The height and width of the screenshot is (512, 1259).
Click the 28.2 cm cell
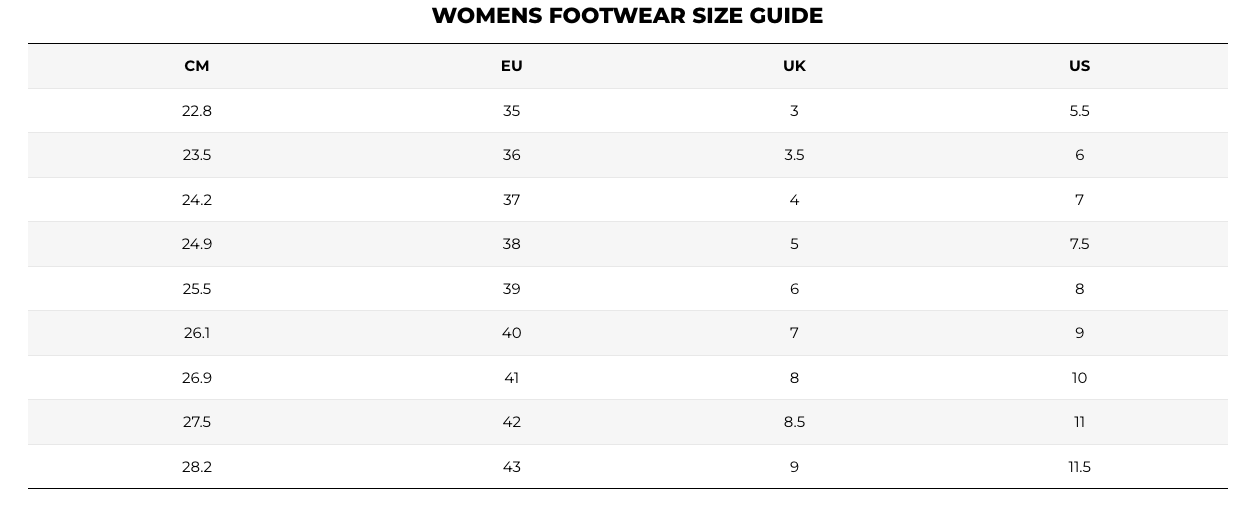tap(197, 467)
